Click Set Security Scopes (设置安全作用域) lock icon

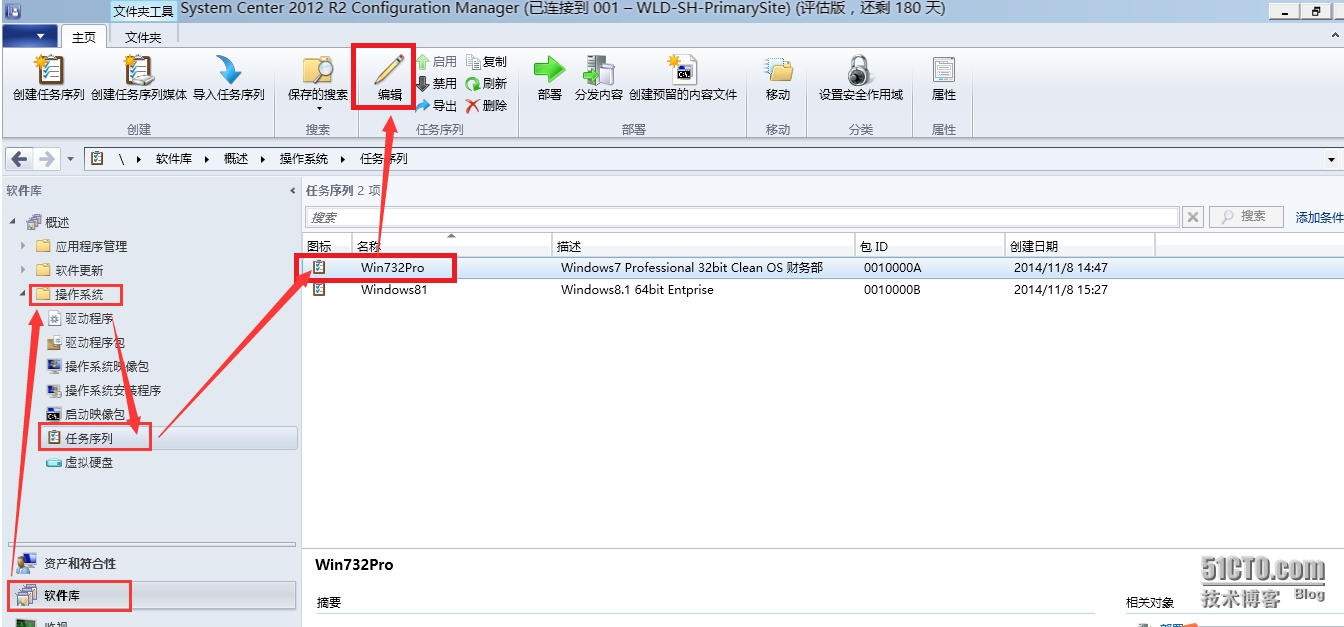pos(860,69)
